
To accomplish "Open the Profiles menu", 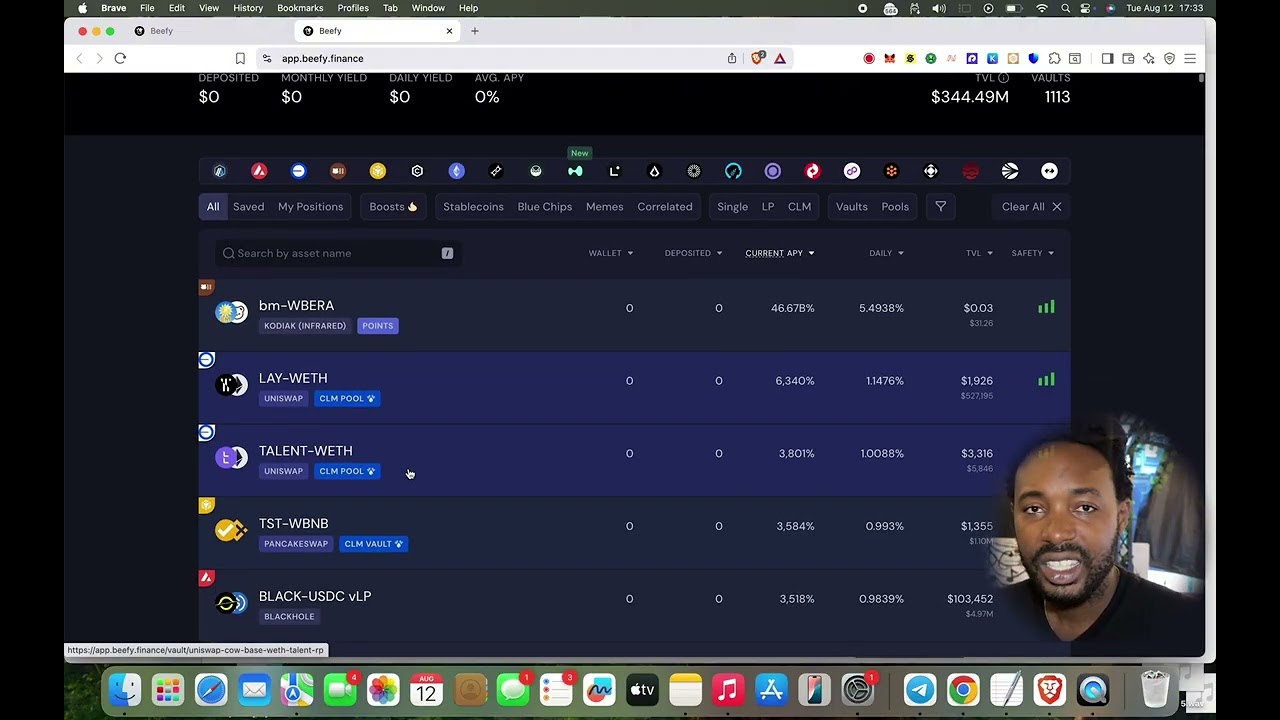I will click(x=353, y=8).
